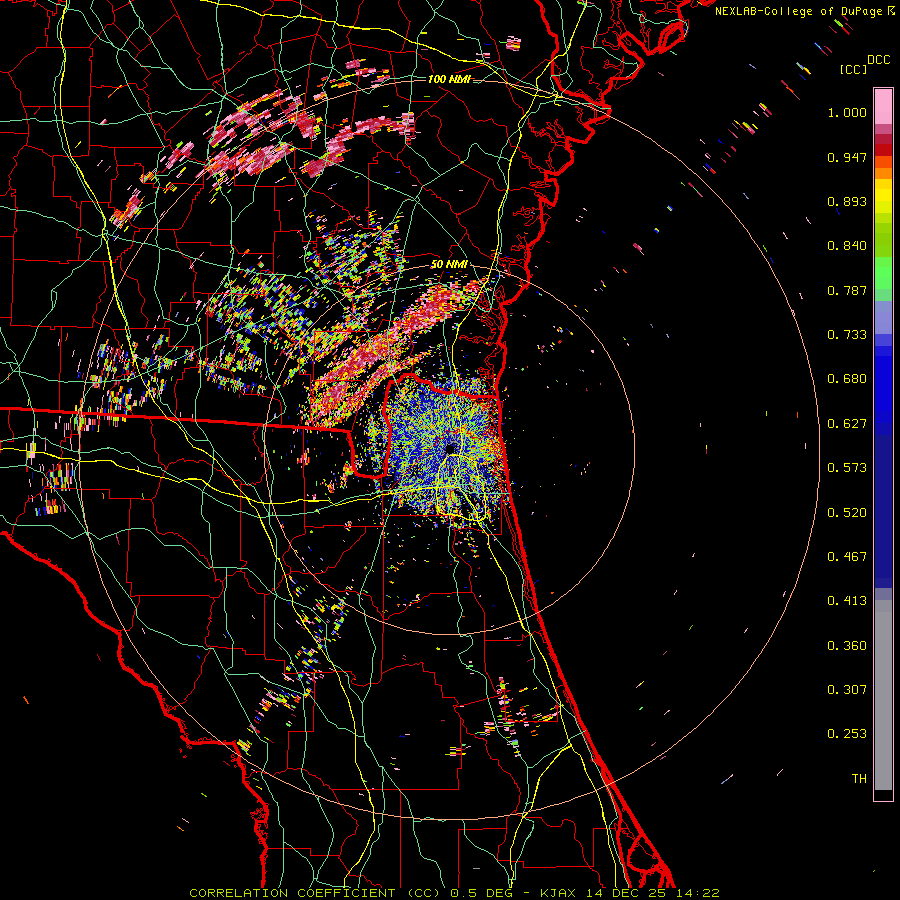900x900 pixels.
Task: Click the 0.947 scale value
Action: [x=847, y=157]
